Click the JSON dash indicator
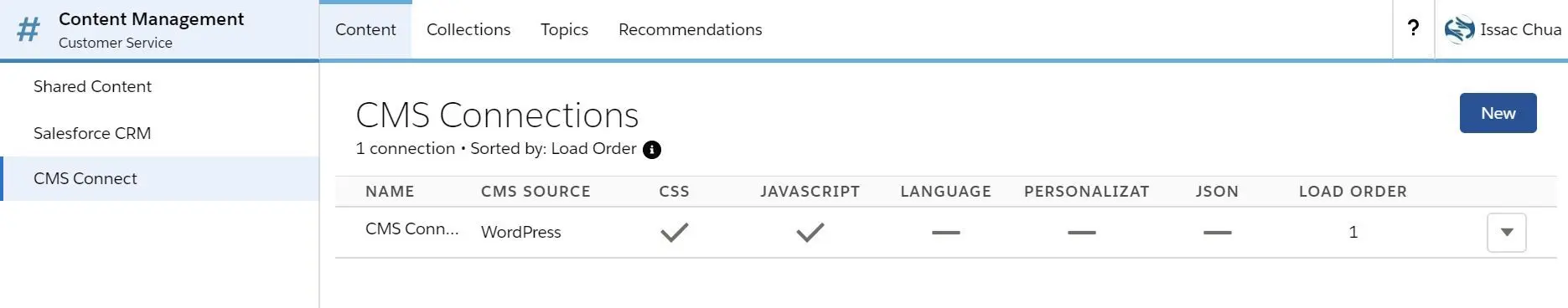Image resolution: width=1568 pixels, height=308 pixels. pos(1217,233)
